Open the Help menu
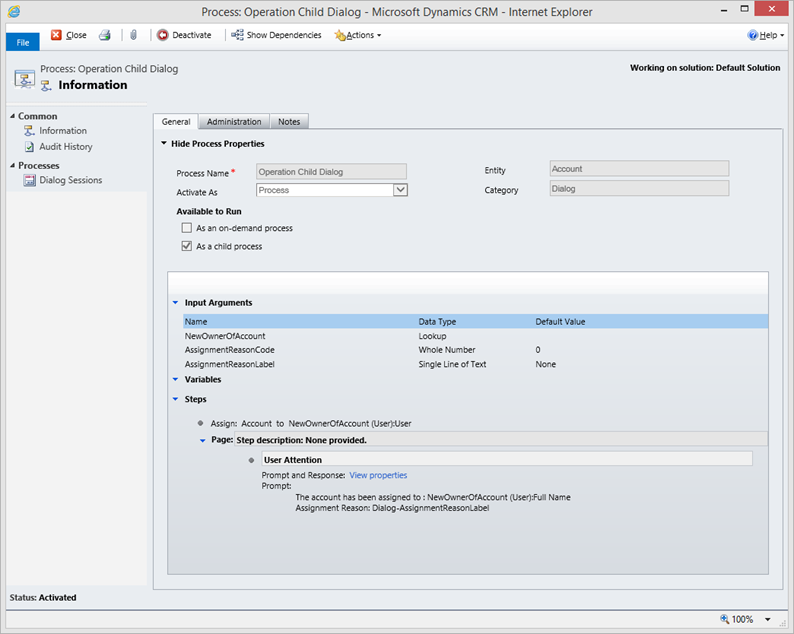The image size is (794, 634). 766,35
